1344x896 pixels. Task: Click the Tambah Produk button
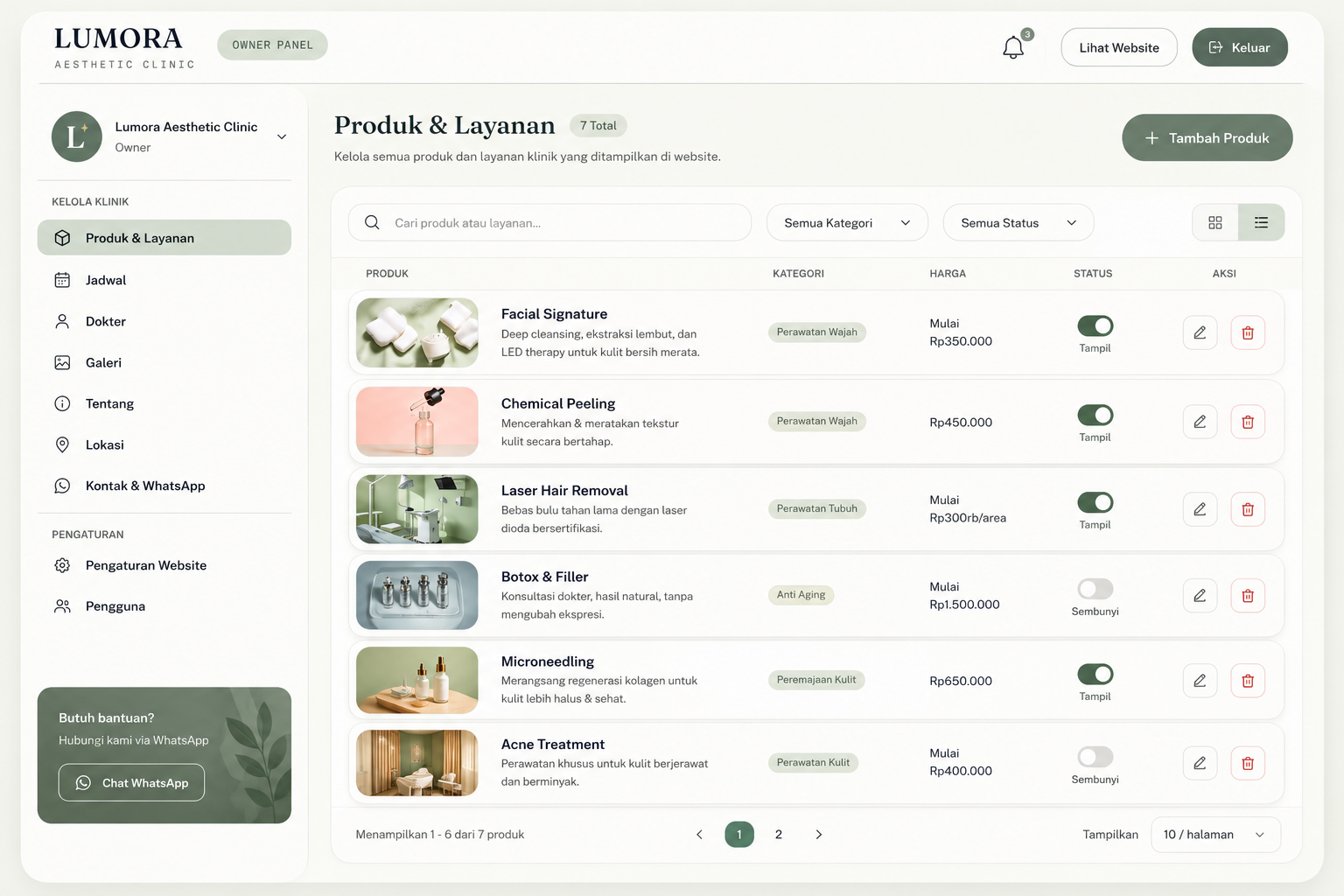click(x=1207, y=137)
